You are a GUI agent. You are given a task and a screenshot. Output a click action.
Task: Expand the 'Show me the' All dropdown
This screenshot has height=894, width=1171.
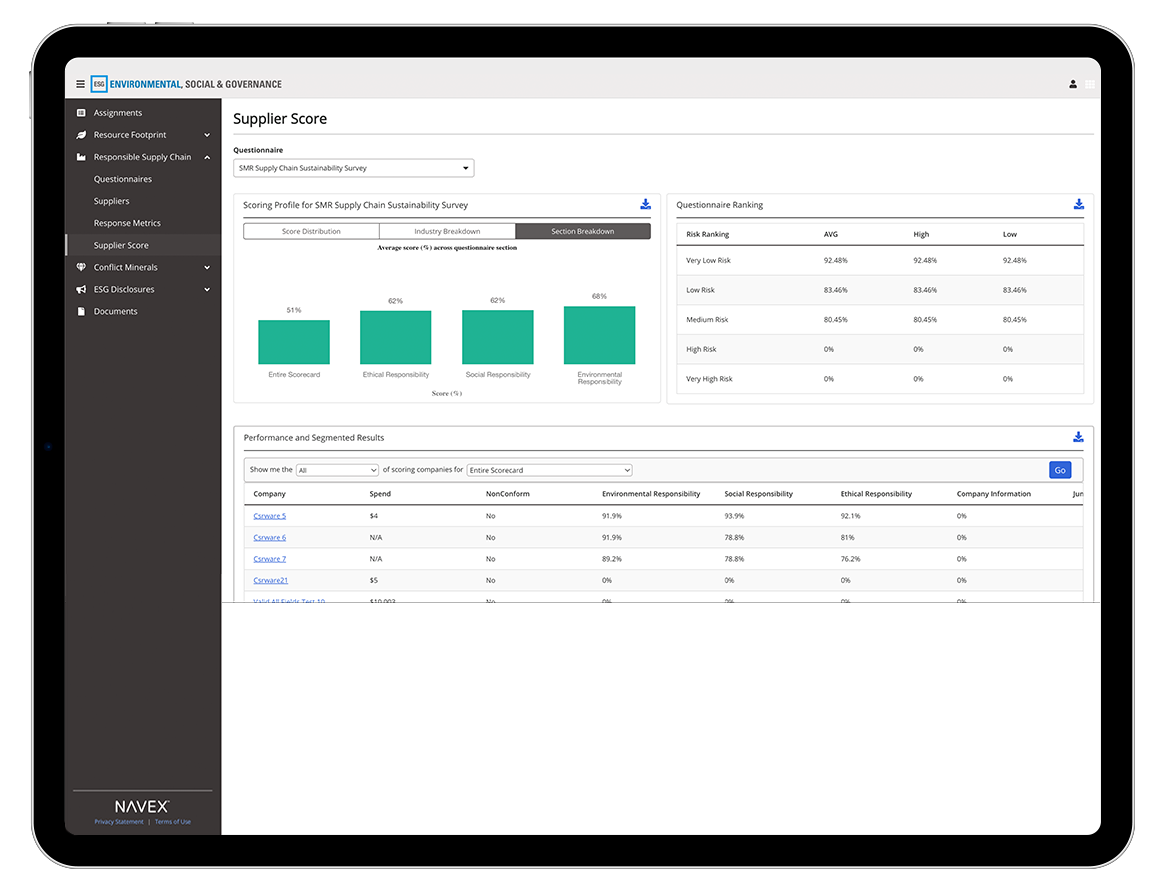point(337,469)
